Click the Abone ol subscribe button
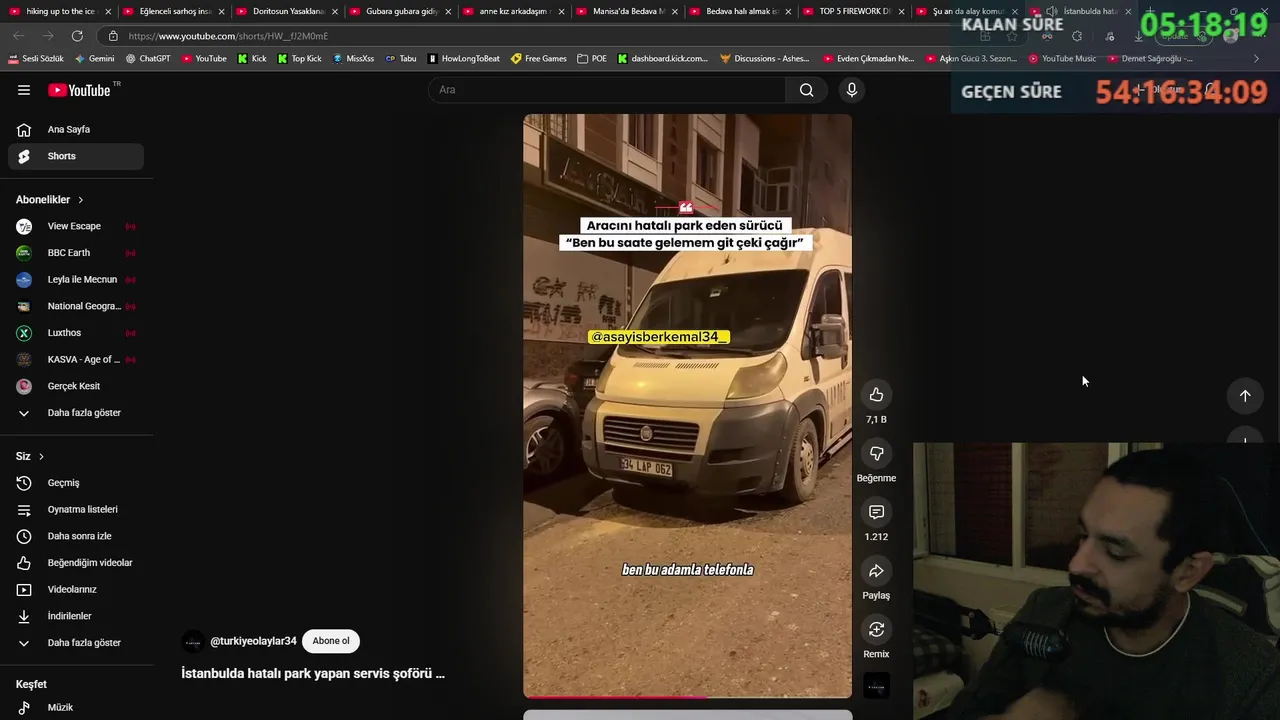Viewport: 1280px width, 720px height. (331, 641)
